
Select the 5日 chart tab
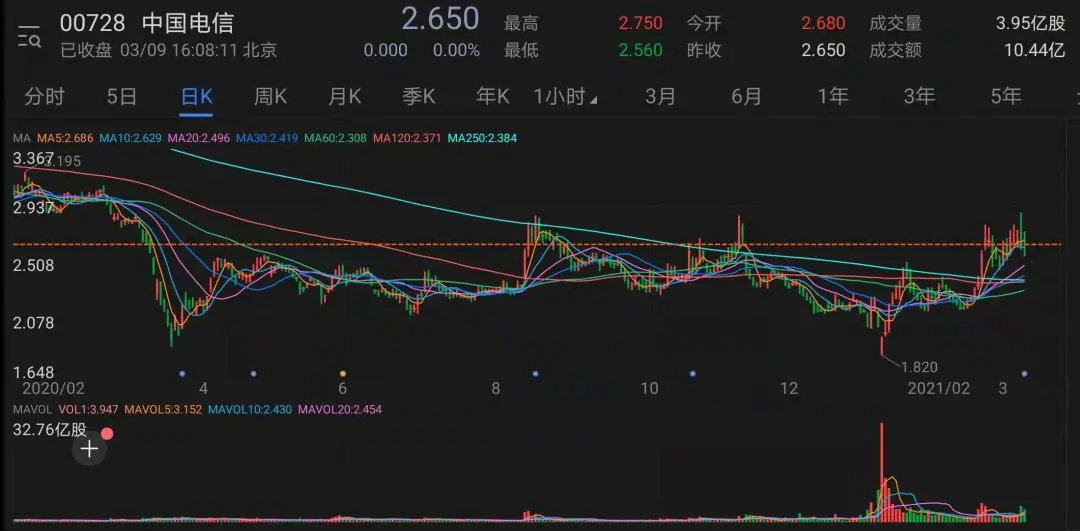(121, 97)
